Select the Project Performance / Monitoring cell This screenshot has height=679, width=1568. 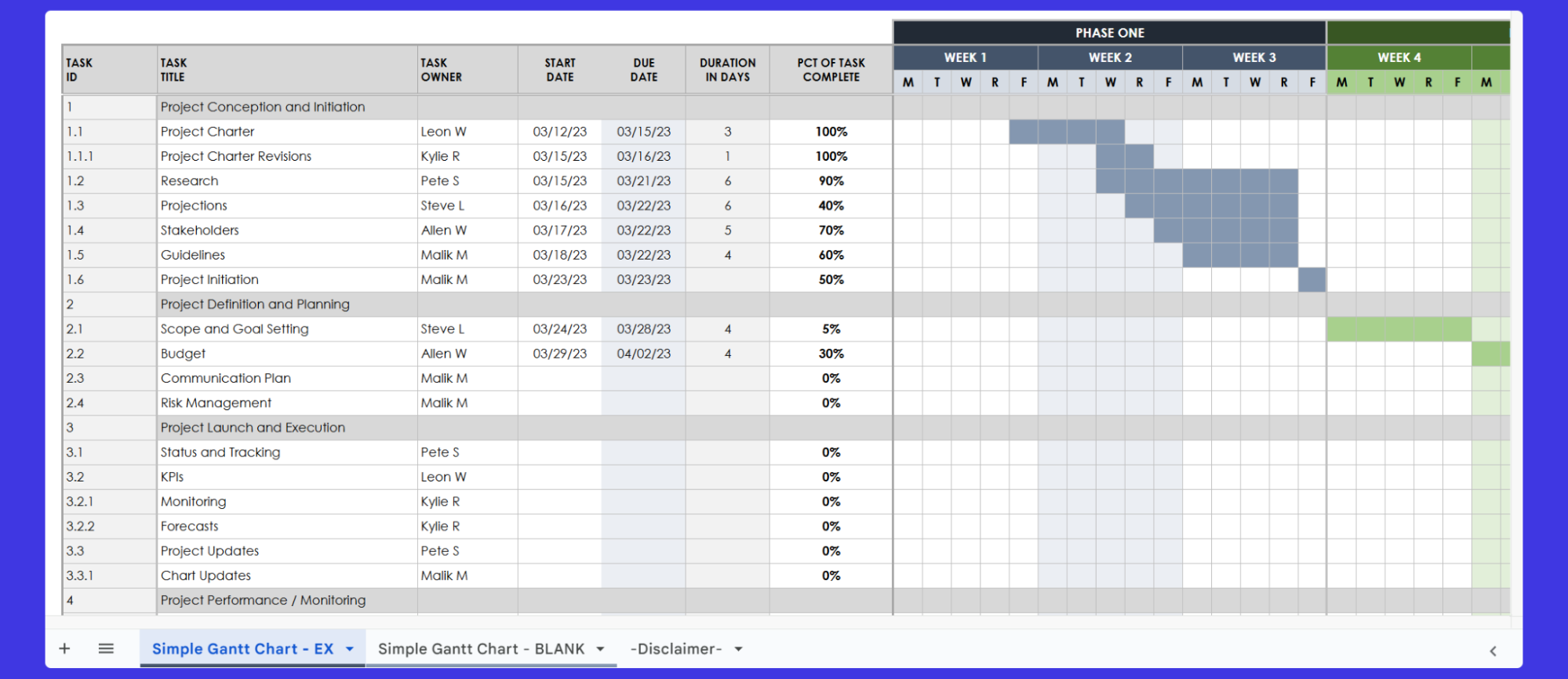287,601
